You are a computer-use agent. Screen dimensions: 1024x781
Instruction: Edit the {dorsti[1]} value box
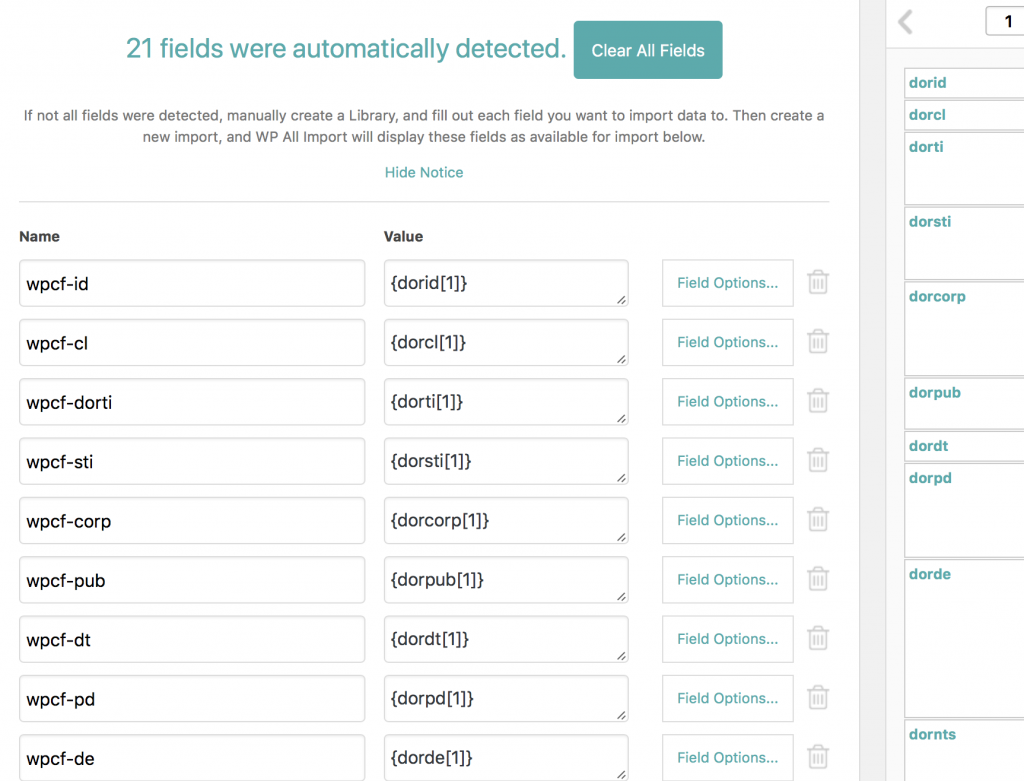click(x=506, y=462)
